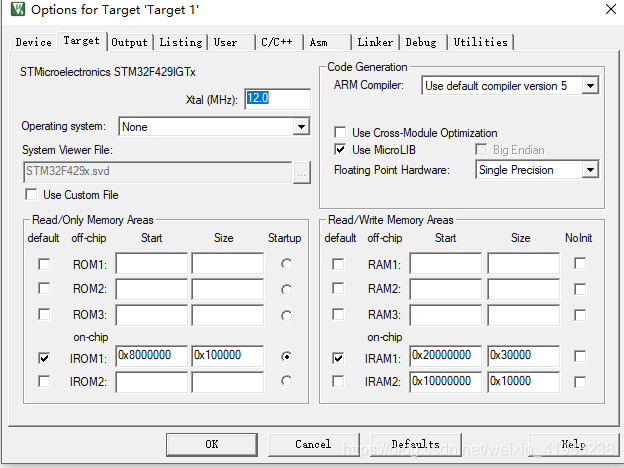The height and width of the screenshot is (468, 624).
Task: Switch to the Utilities tab
Action: click(480, 42)
